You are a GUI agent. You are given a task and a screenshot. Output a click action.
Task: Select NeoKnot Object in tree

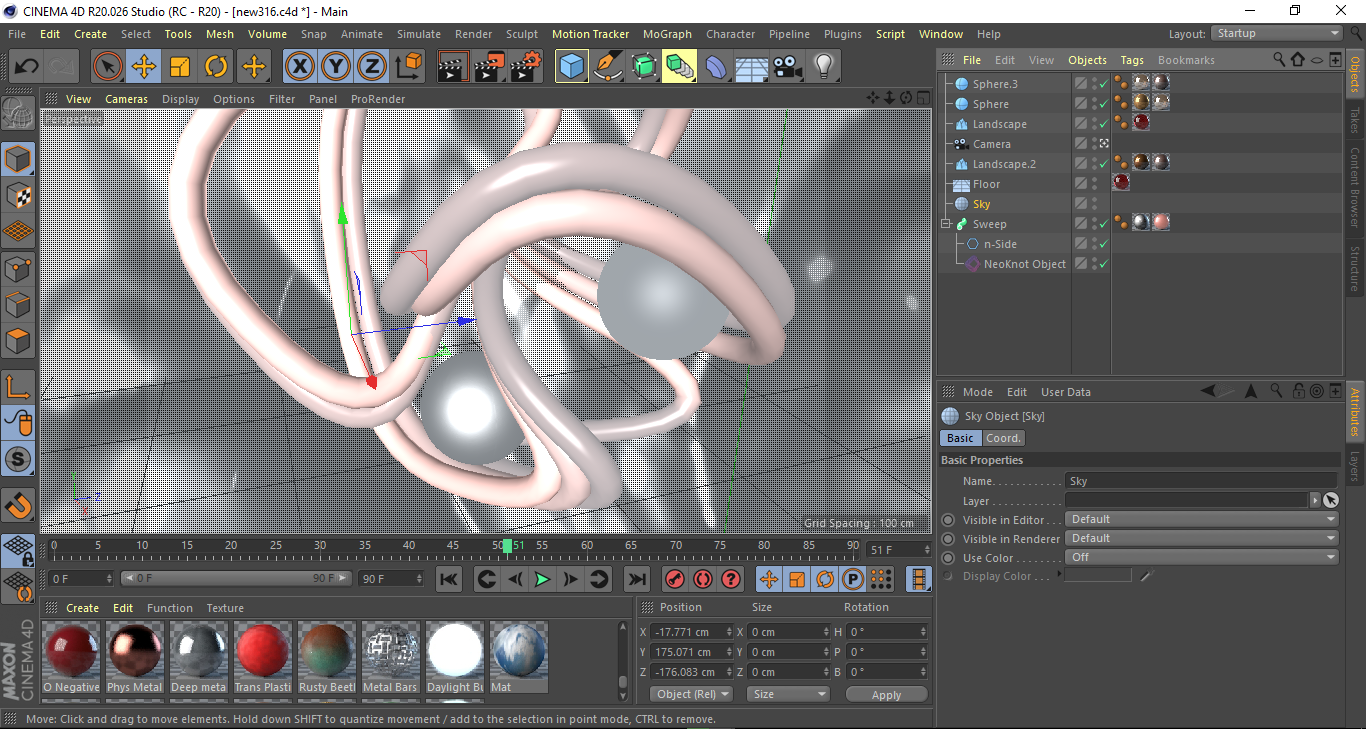1024,264
